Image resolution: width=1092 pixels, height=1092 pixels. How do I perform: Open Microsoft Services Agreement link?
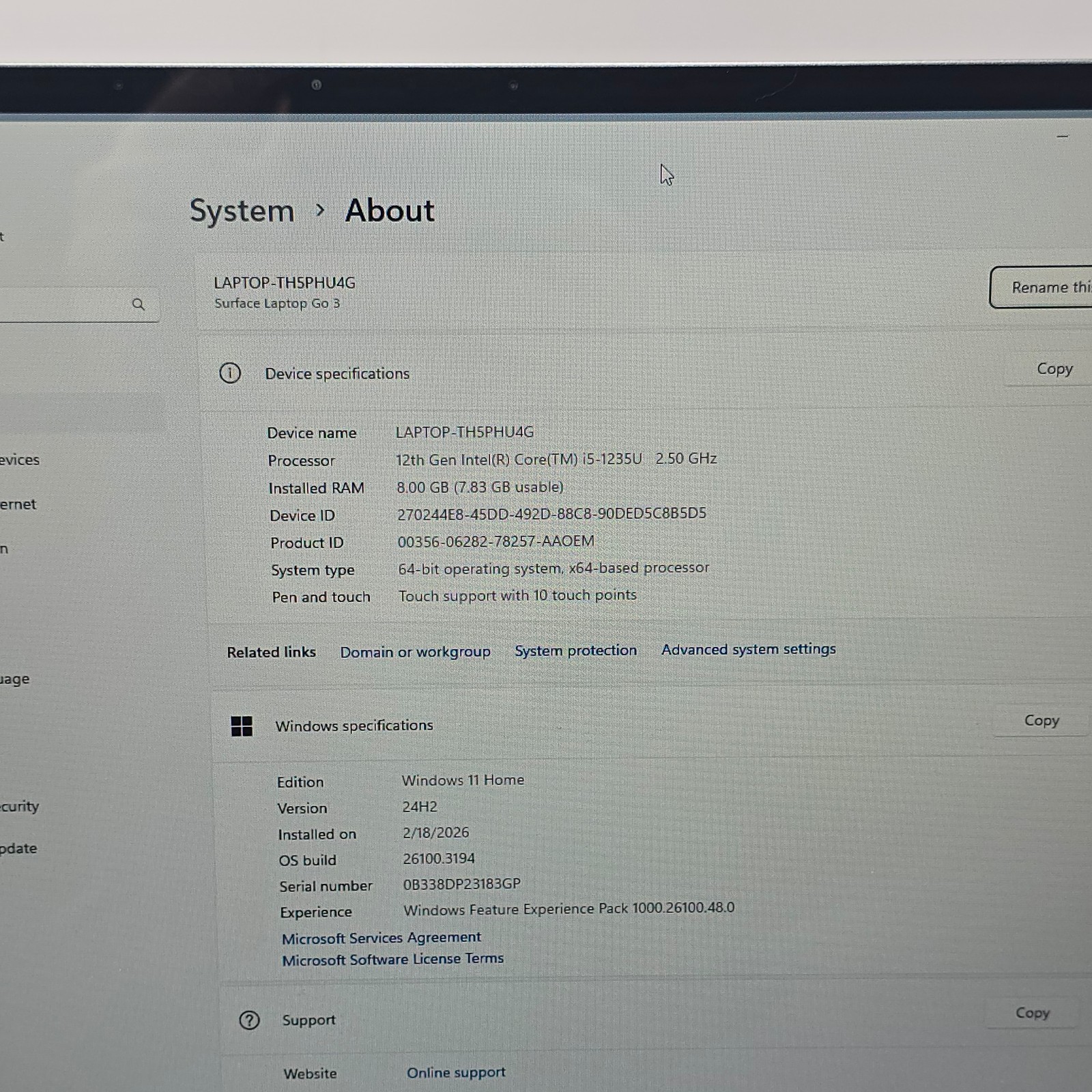(382, 938)
